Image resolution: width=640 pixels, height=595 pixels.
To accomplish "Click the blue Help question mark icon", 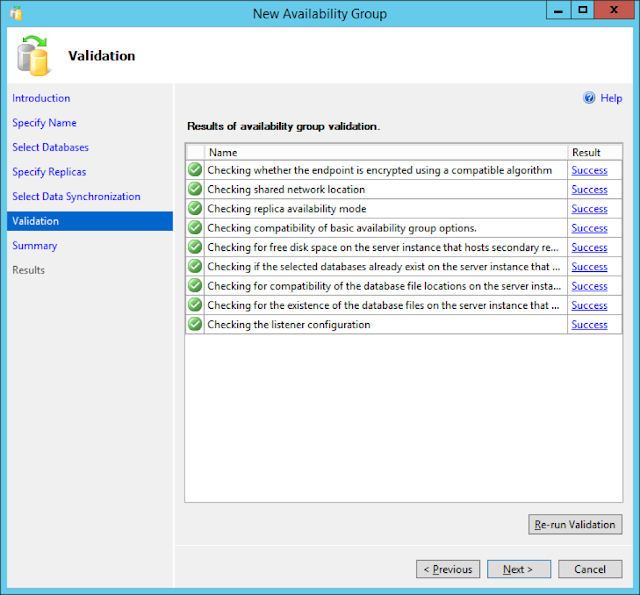I will pyautogui.click(x=589, y=98).
